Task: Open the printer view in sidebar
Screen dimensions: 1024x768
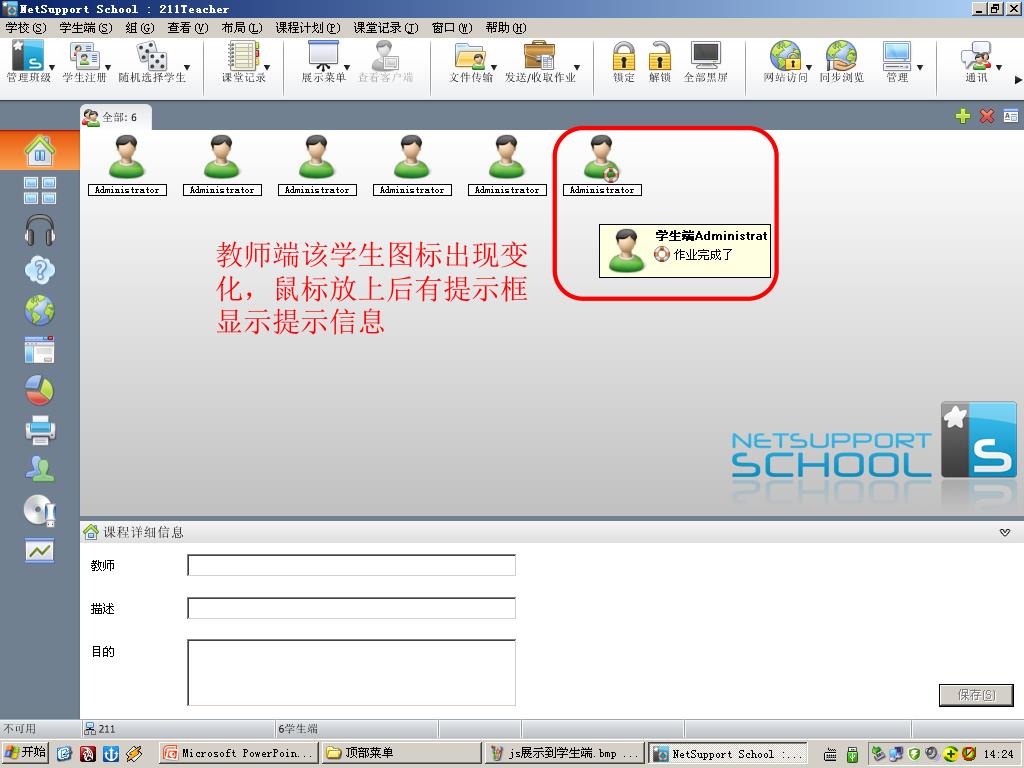Action: point(40,430)
